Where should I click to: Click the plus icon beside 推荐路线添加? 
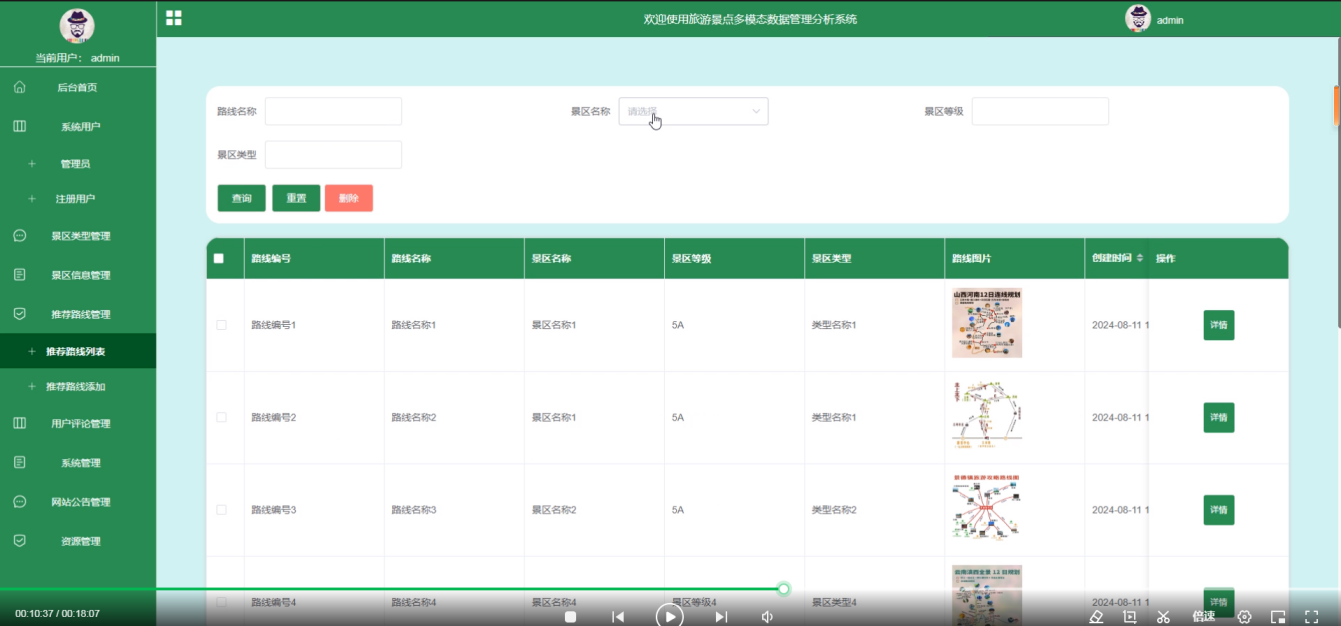coord(32,386)
